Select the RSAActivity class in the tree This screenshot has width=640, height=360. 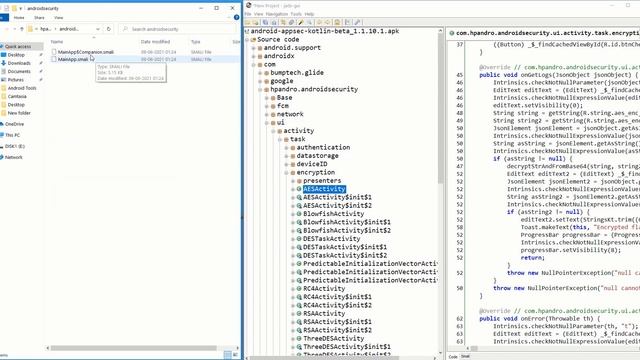(324, 313)
